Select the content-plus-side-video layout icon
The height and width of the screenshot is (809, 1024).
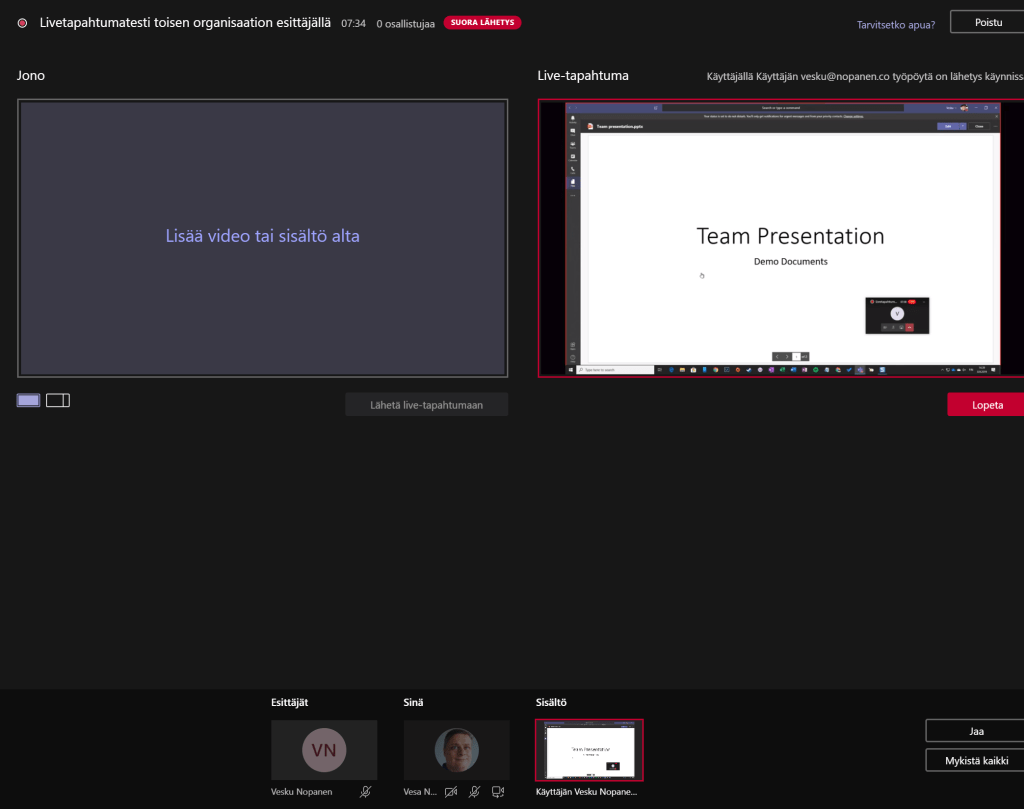click(58, 400)
